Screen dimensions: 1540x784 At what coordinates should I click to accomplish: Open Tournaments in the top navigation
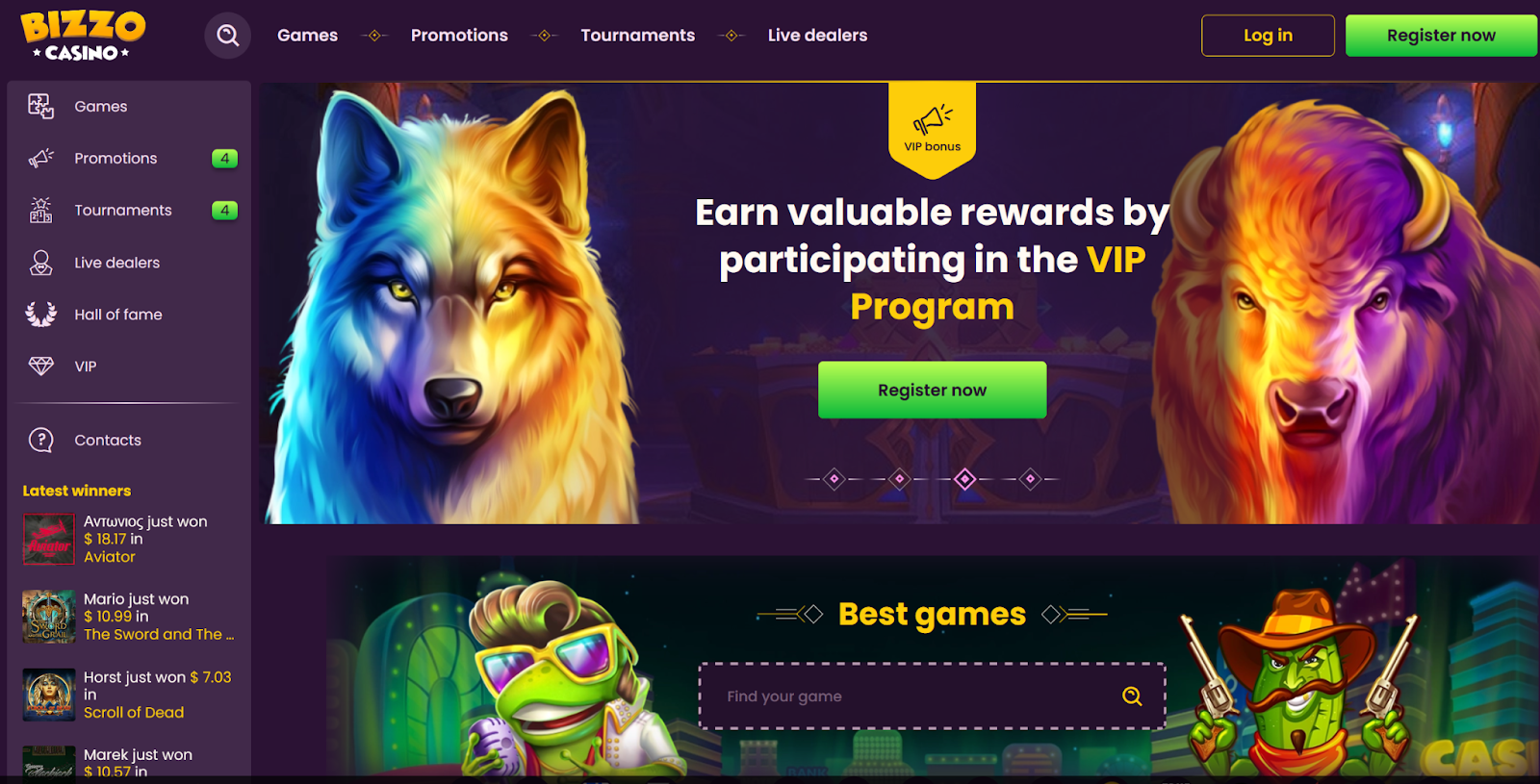click(637, 36)
